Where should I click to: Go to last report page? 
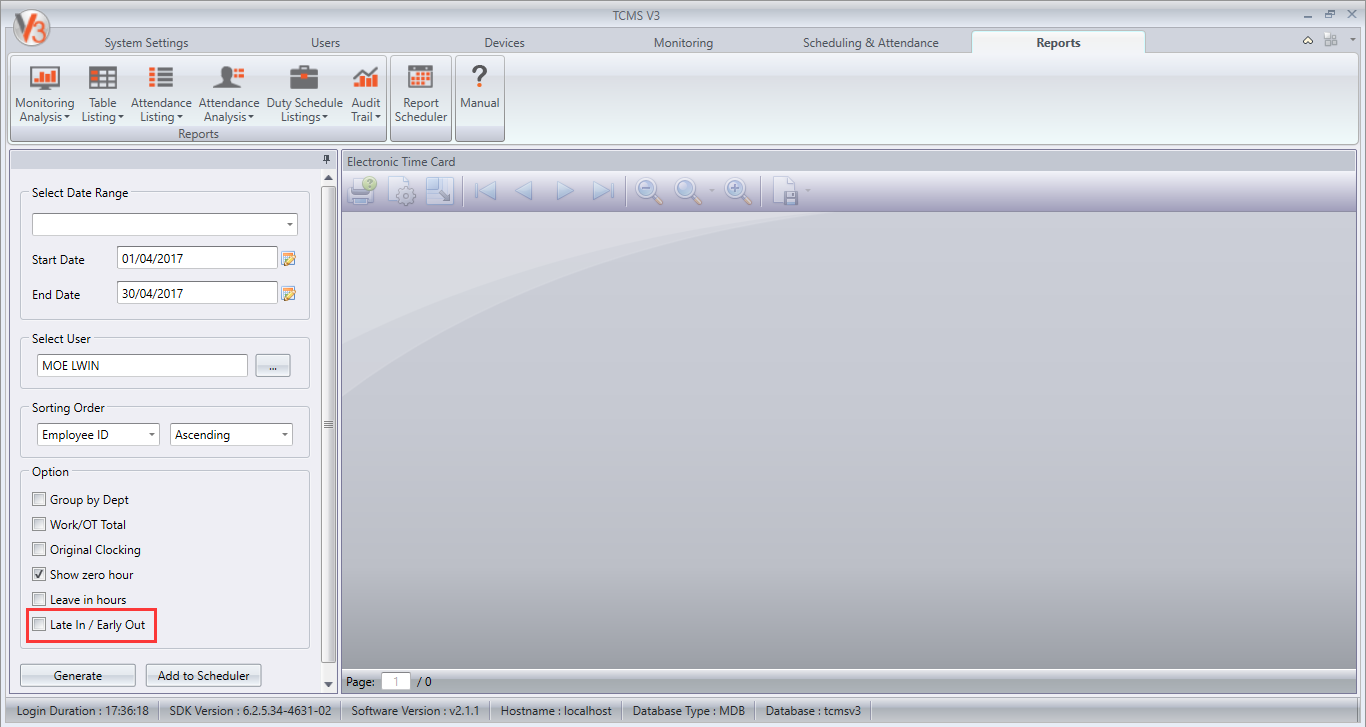(x=603, y=191)
